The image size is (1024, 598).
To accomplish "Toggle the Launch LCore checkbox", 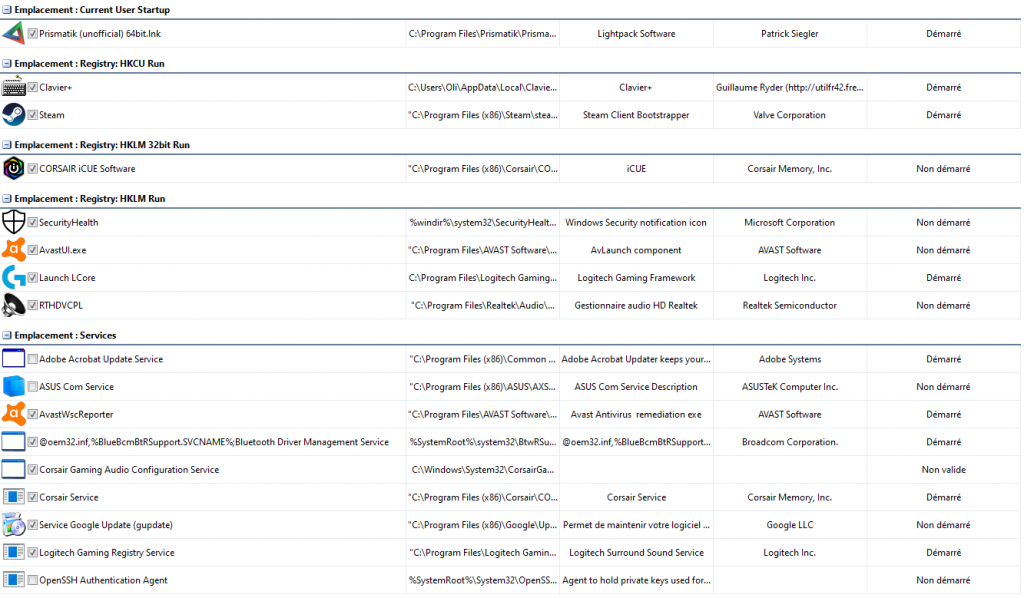I will pos(33,277).
